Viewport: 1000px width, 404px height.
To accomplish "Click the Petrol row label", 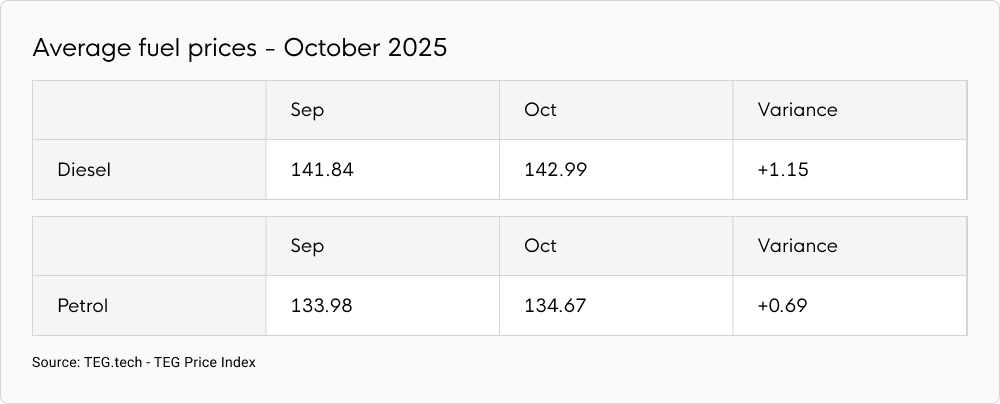I will 83,306.
